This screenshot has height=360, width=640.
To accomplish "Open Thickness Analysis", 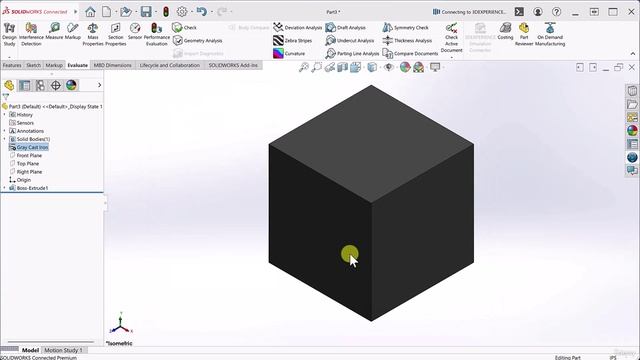I will click(407, 40).
